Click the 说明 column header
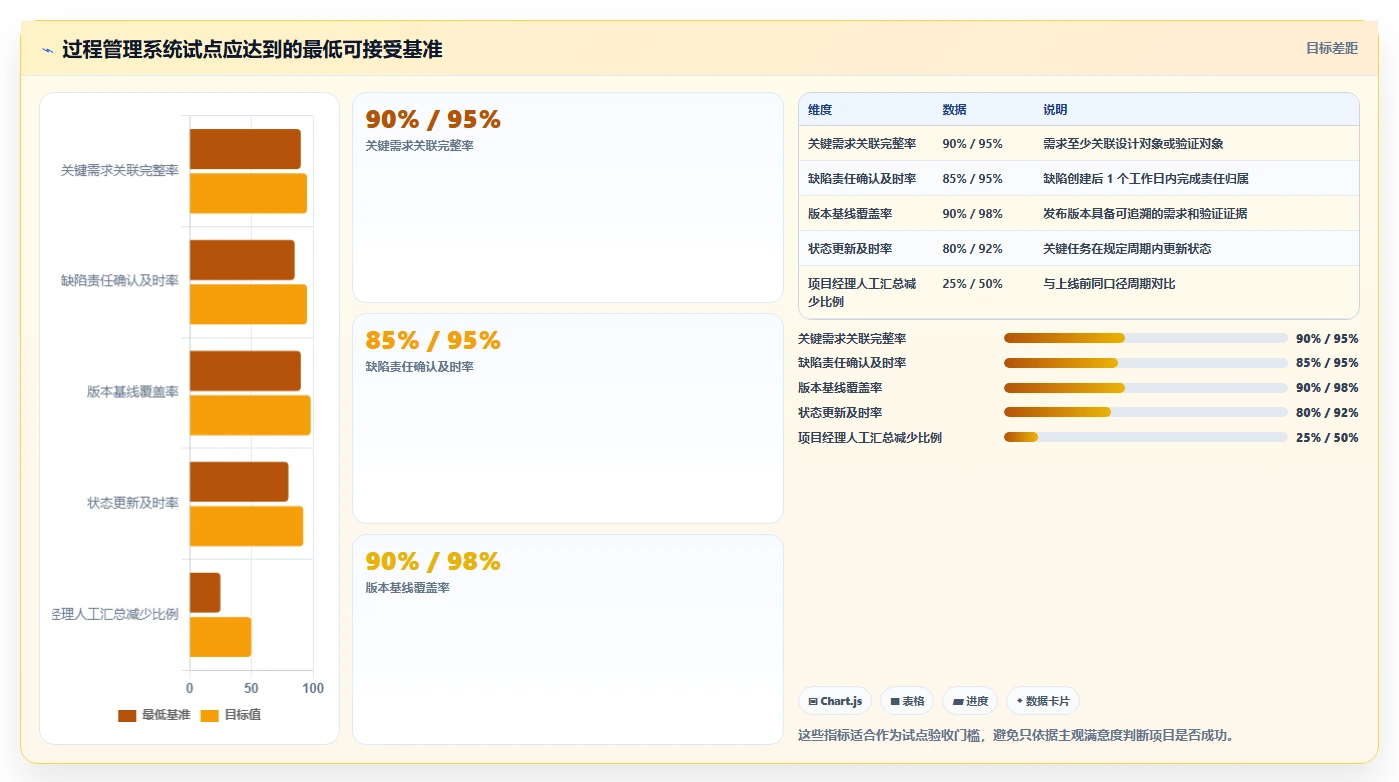The image size is (1399, 782). [1055, 110]
